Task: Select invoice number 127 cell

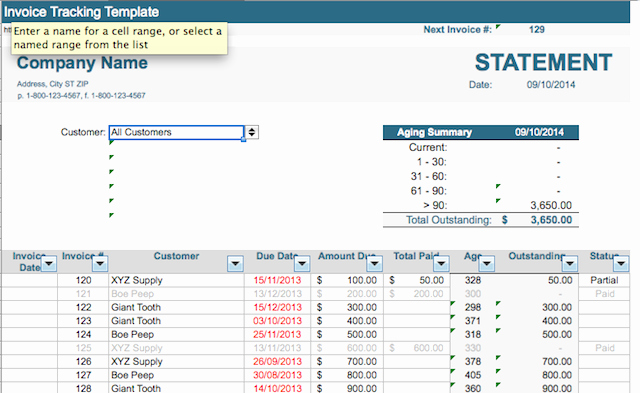Action: tap(83, 375)
